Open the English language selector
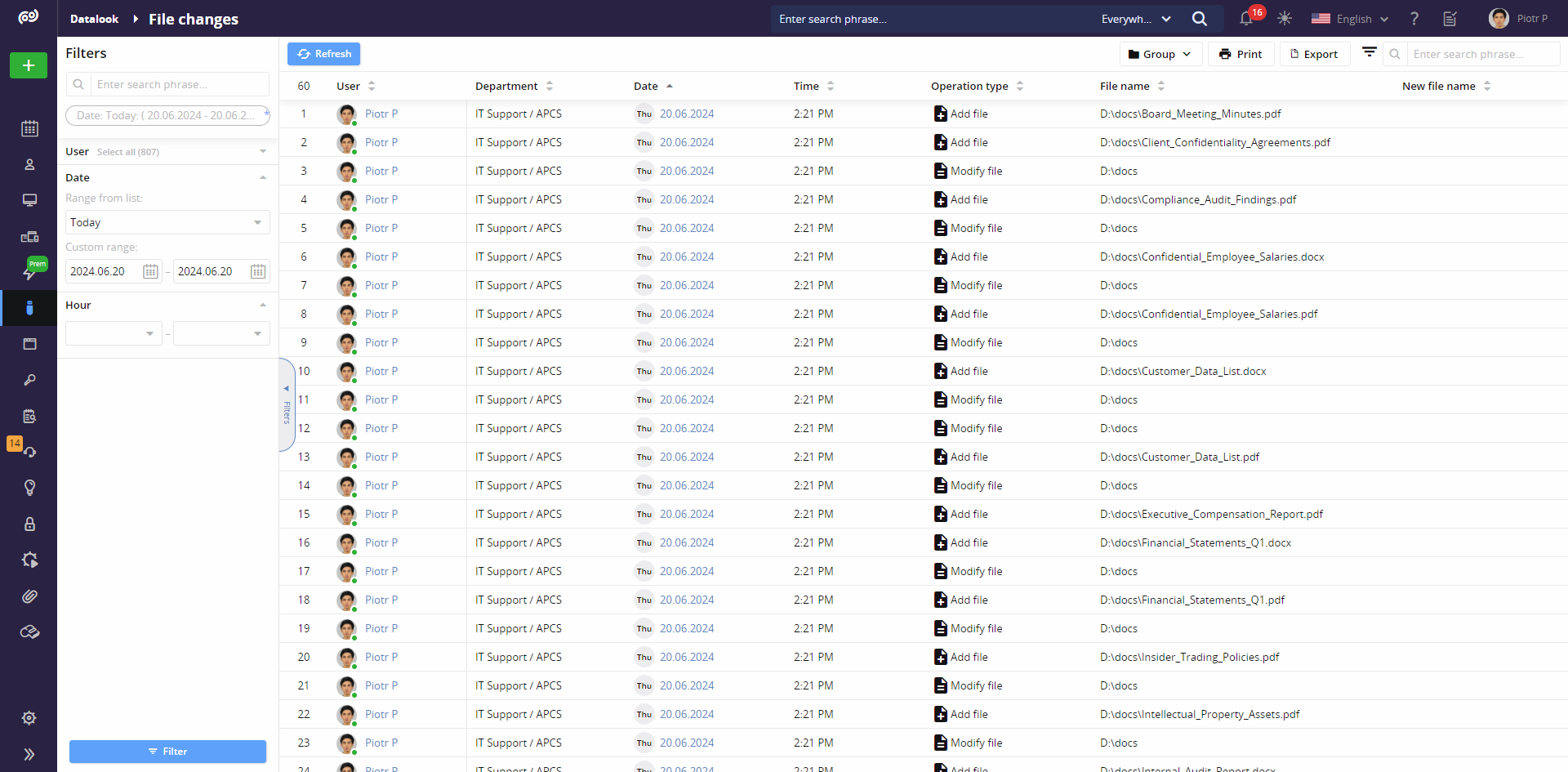 (1350, 19)
